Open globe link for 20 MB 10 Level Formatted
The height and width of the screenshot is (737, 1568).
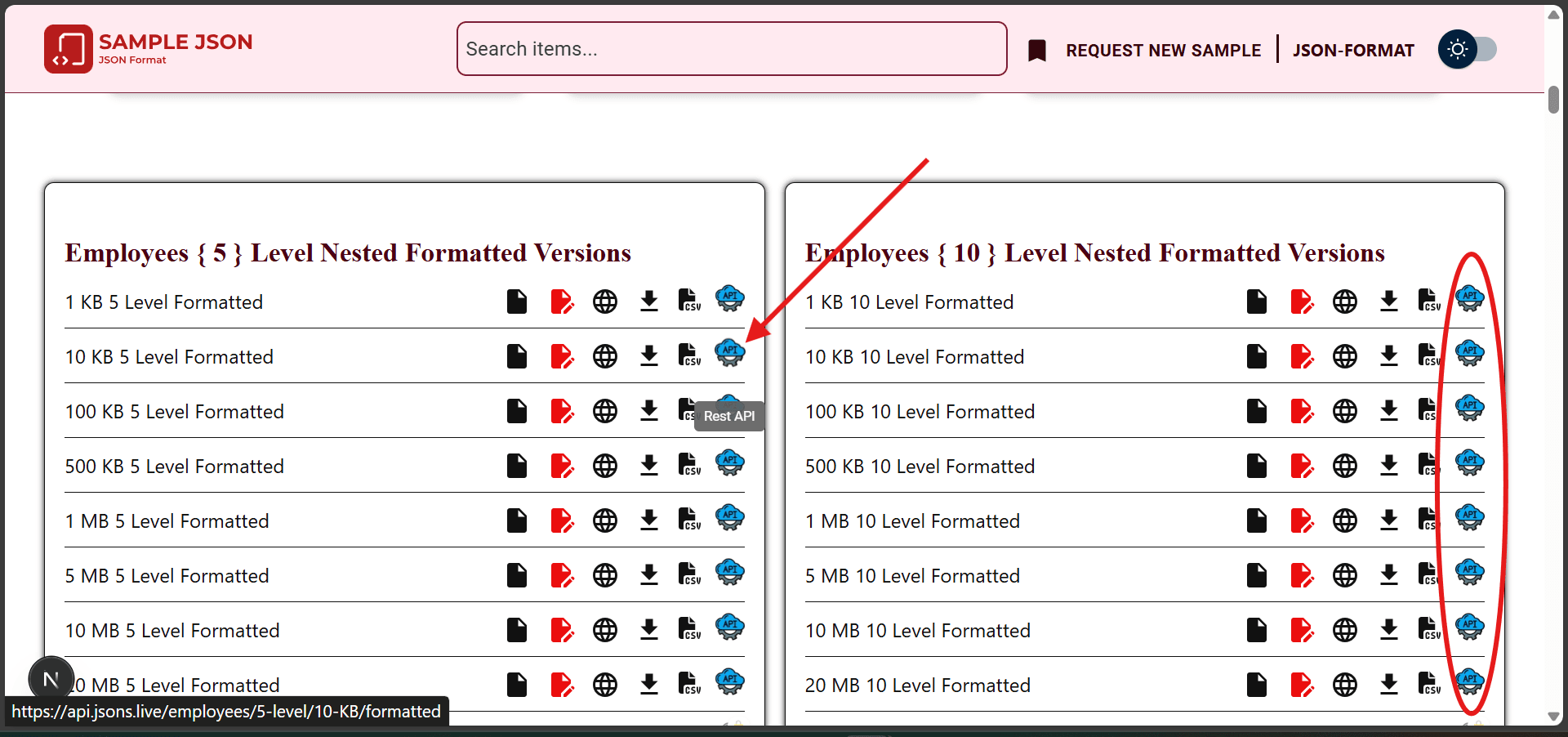(x=1345, y=685)
